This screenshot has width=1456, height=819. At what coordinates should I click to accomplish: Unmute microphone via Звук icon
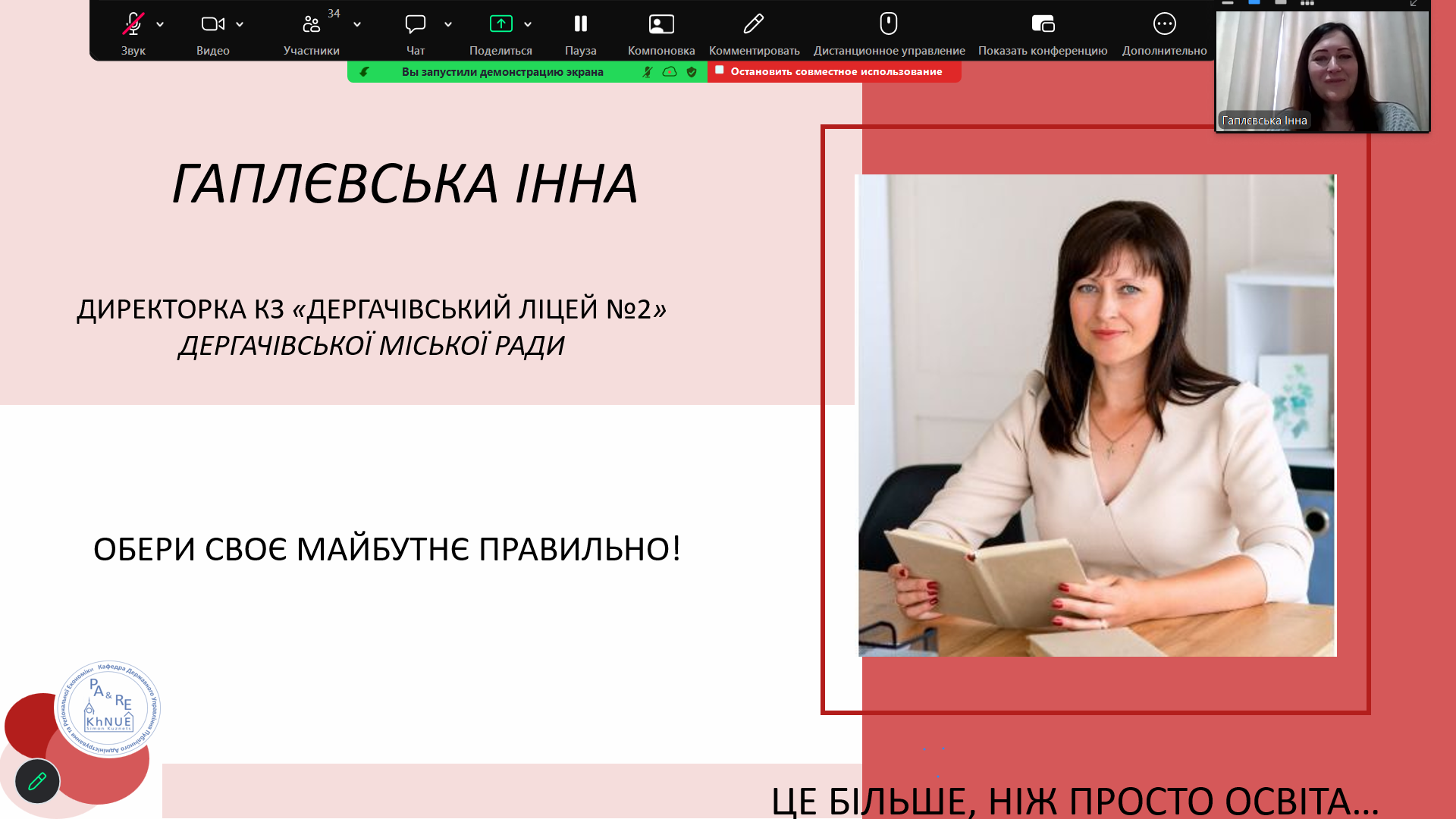(133, 24)
